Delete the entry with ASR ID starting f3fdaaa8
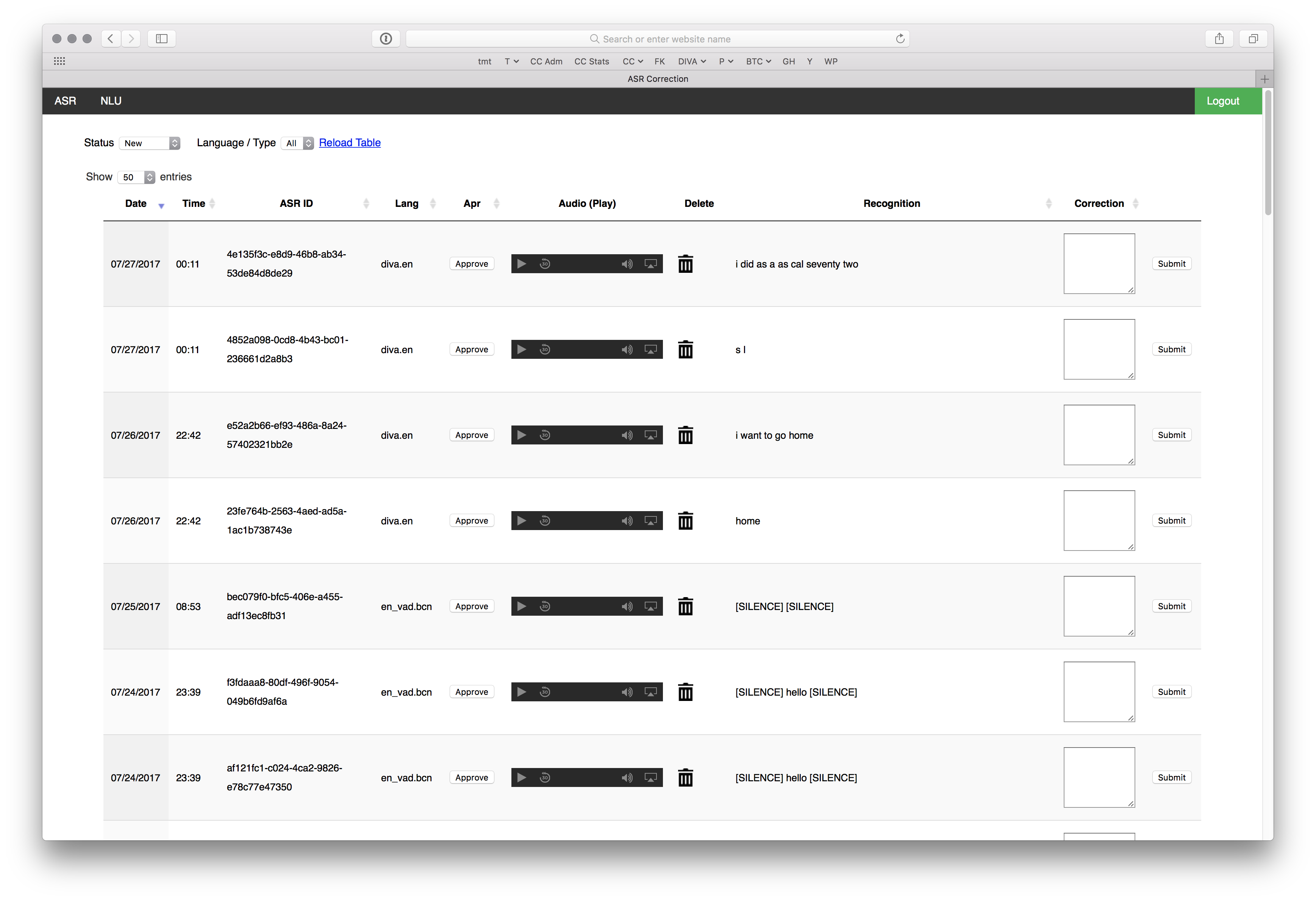Image resolution: width=1316 pixels, height=901 pixels. (x=685, y=691)
